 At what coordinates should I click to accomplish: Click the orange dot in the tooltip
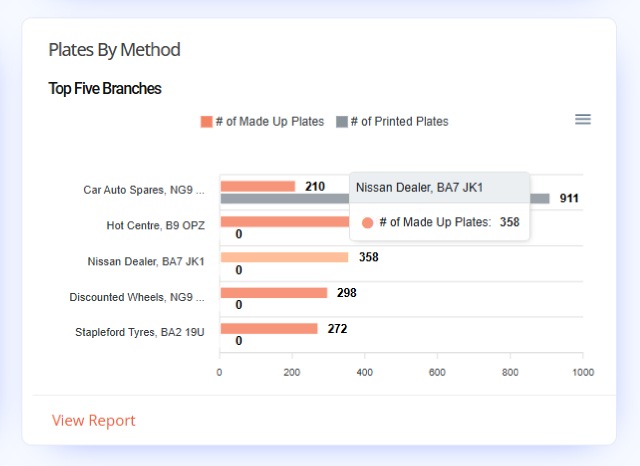point(367,223)
